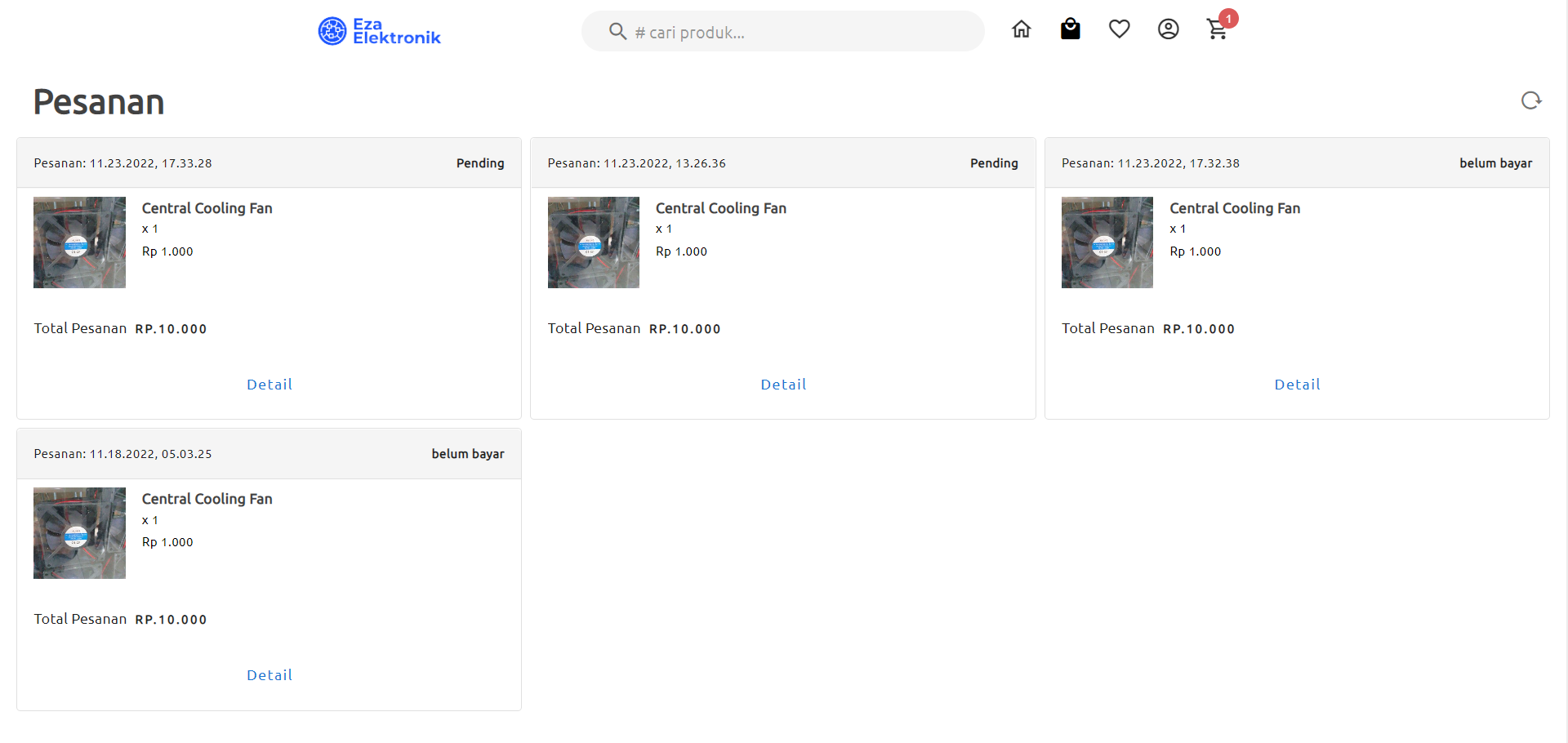Select Central Cooling Fan title in order 13.26.36
1568x743 pixels.
[x=721, y=208]
